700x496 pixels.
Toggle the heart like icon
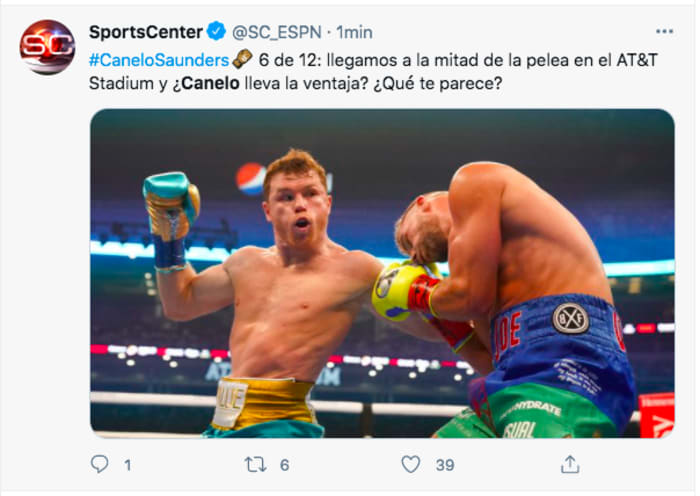[x=411, y=464]
